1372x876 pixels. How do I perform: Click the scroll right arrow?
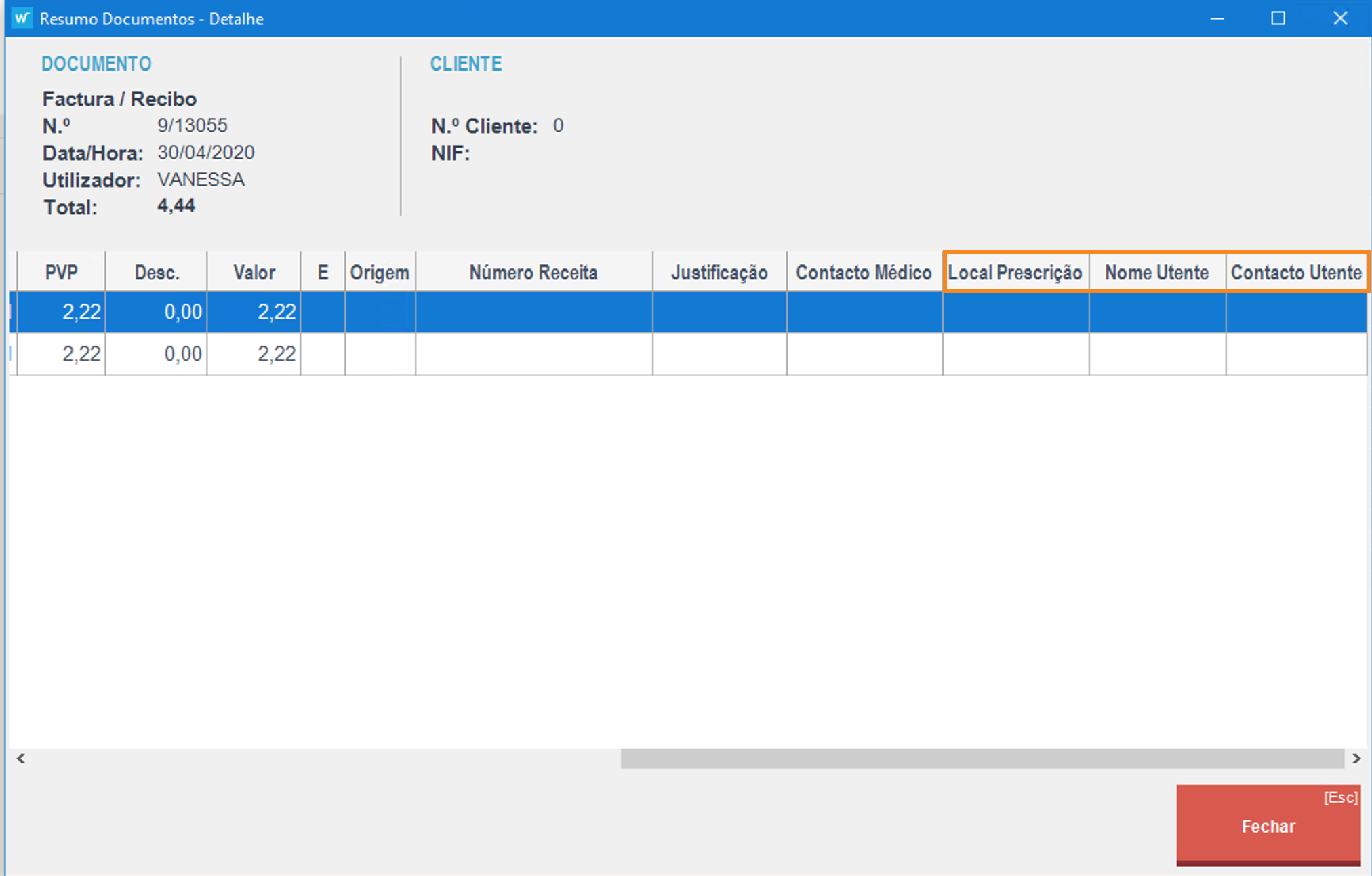pyautogui.click(x=1356, y=758)
